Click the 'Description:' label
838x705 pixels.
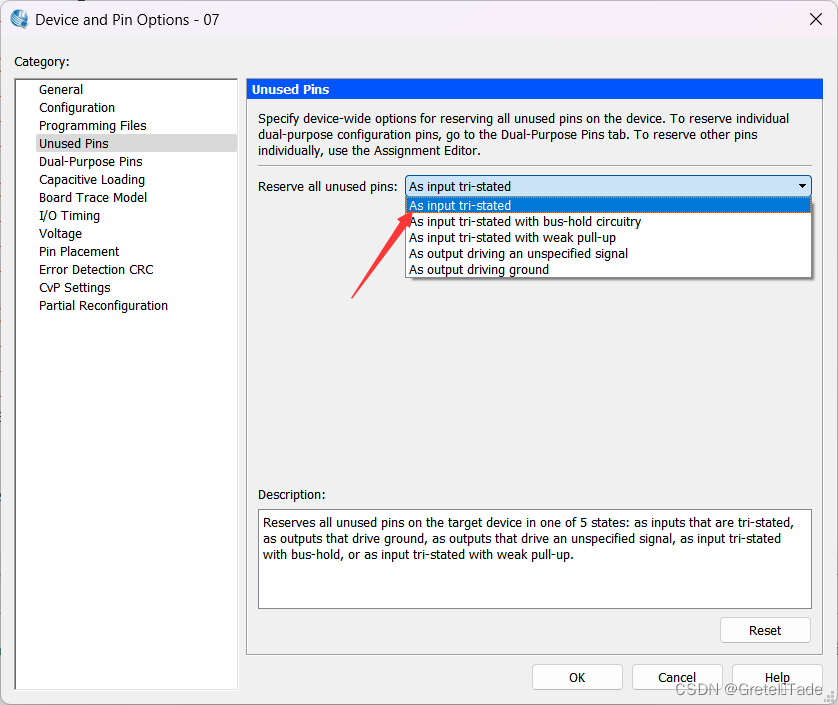point(291,495)
